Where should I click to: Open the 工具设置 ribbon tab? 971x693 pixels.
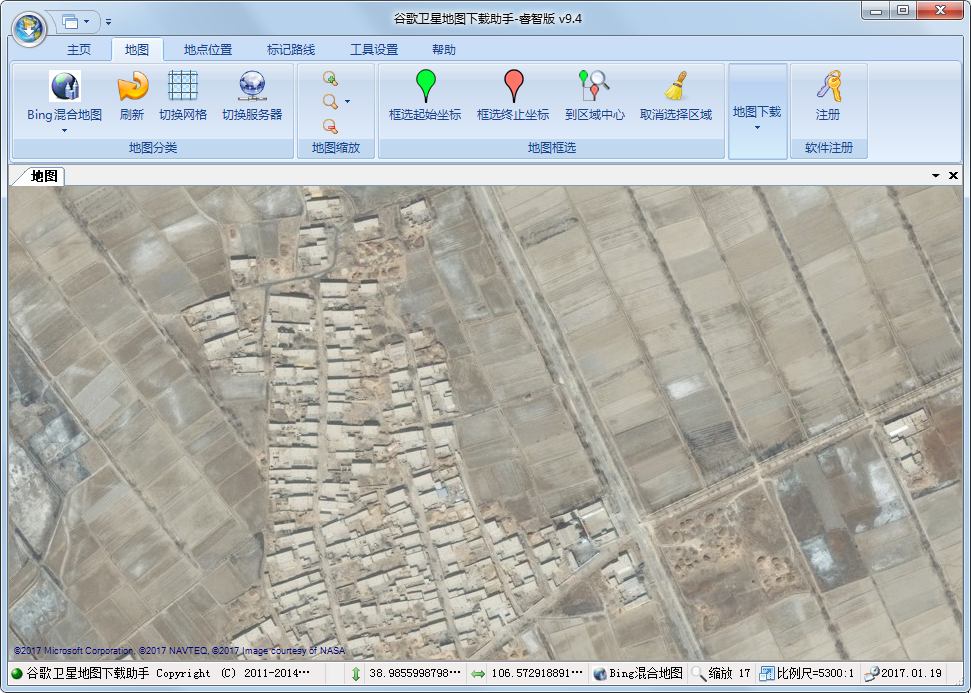374,50
